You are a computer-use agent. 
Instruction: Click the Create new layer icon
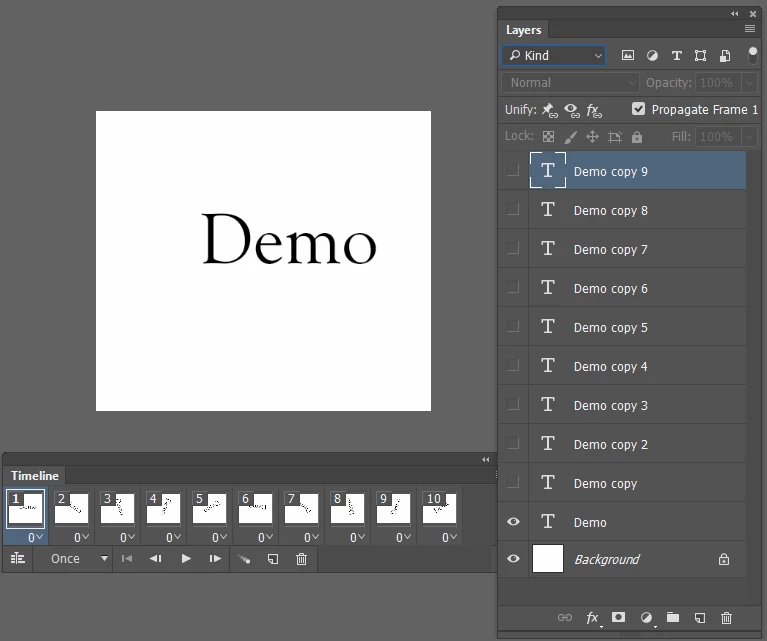click(700, 618)
